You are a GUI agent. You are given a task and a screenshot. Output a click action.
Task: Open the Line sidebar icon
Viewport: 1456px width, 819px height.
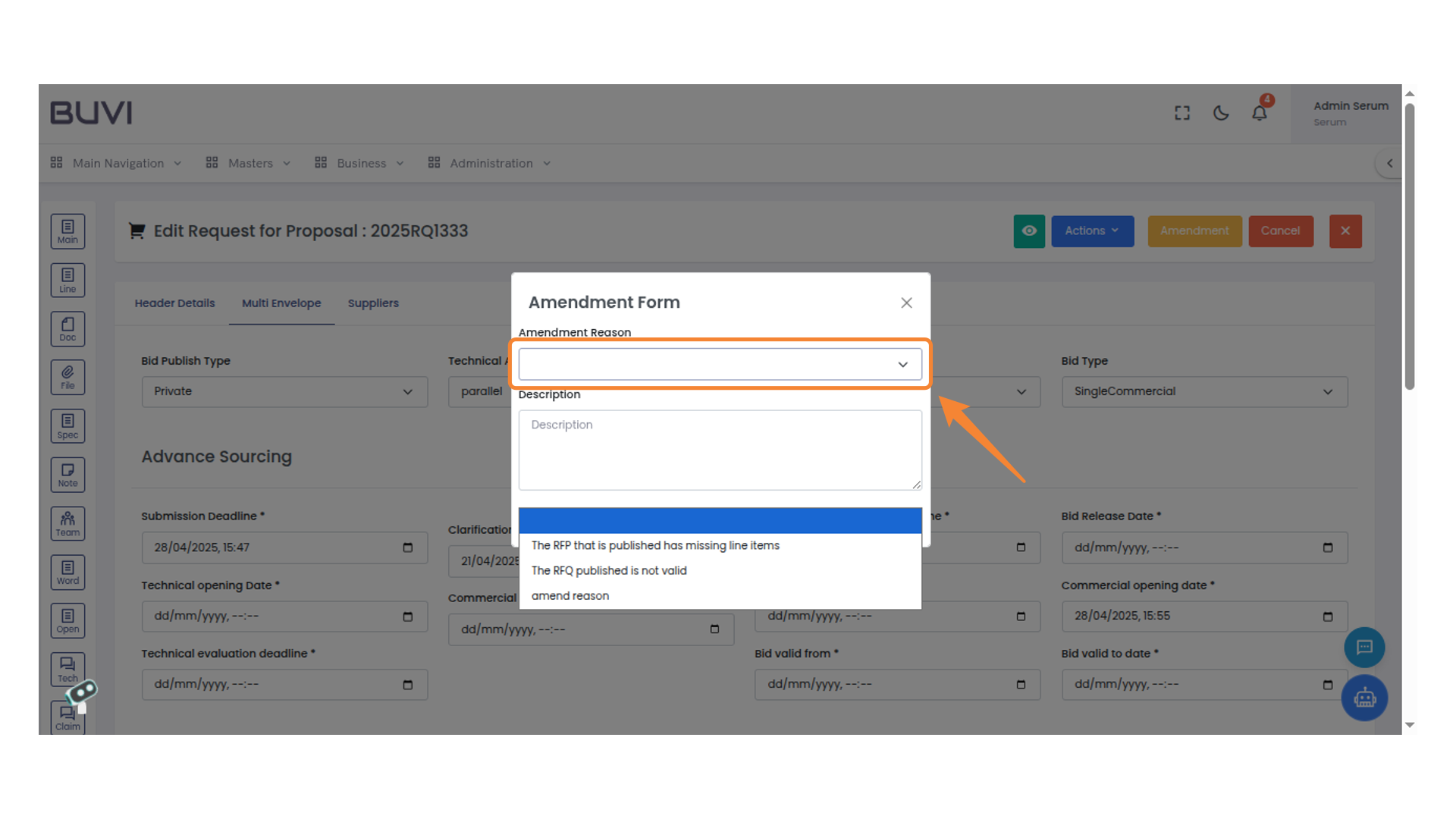(67, 280)
